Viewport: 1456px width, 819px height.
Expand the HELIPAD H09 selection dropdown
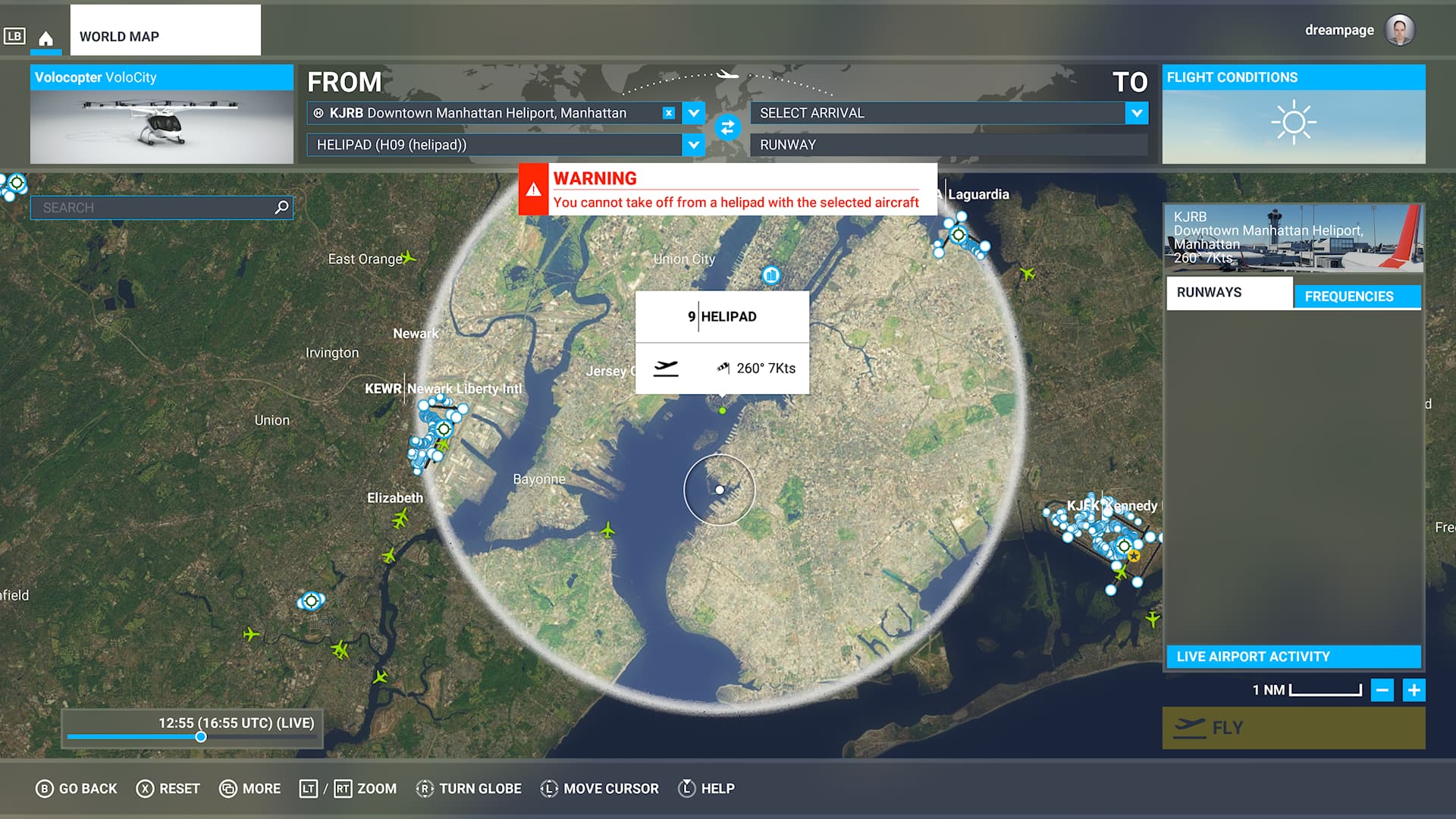693,145
